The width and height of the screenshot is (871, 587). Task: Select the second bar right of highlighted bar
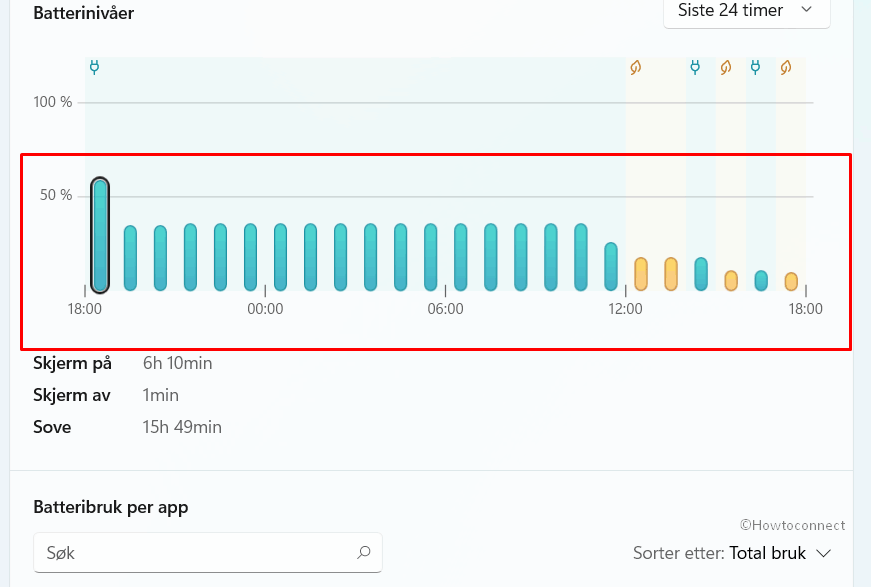160,257
